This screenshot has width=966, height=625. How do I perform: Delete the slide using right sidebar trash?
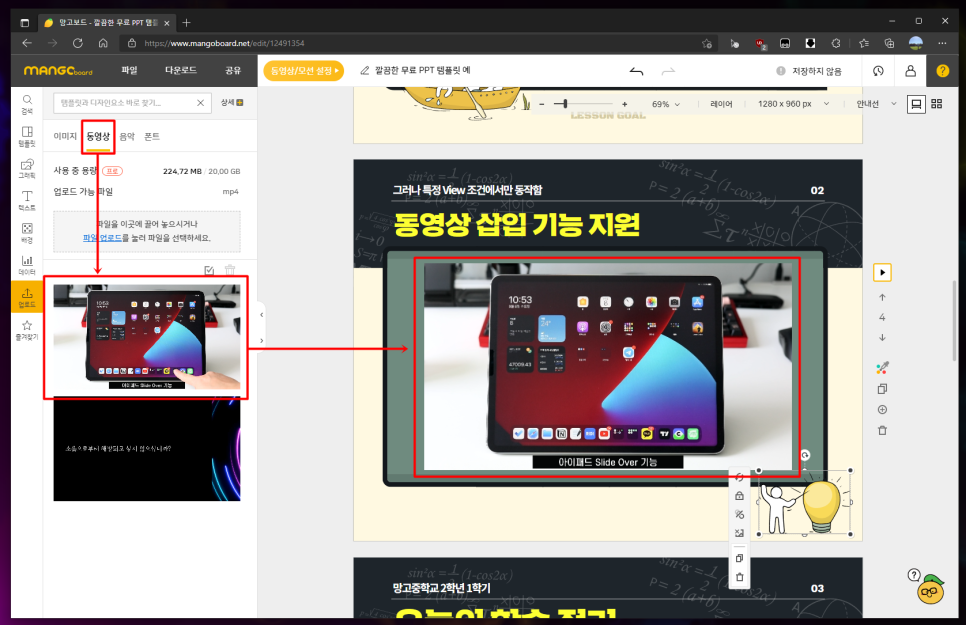pyautogui.click(x=882, y=430)
